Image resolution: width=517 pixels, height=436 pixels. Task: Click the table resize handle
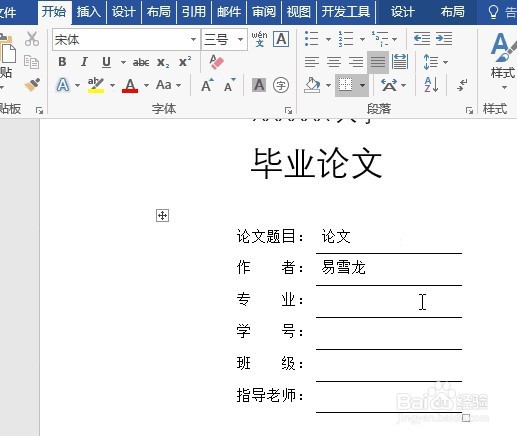466,418
